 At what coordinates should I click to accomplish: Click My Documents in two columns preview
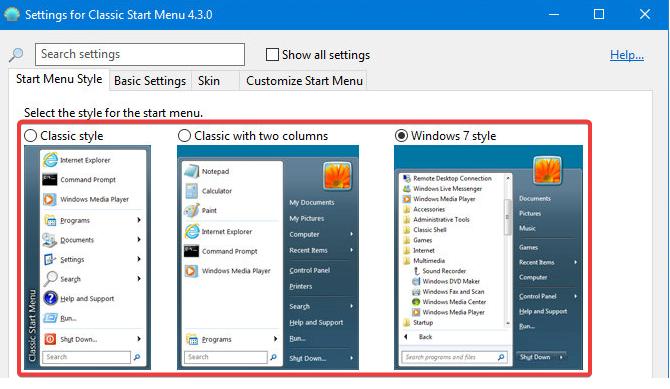tap(311, 202)
